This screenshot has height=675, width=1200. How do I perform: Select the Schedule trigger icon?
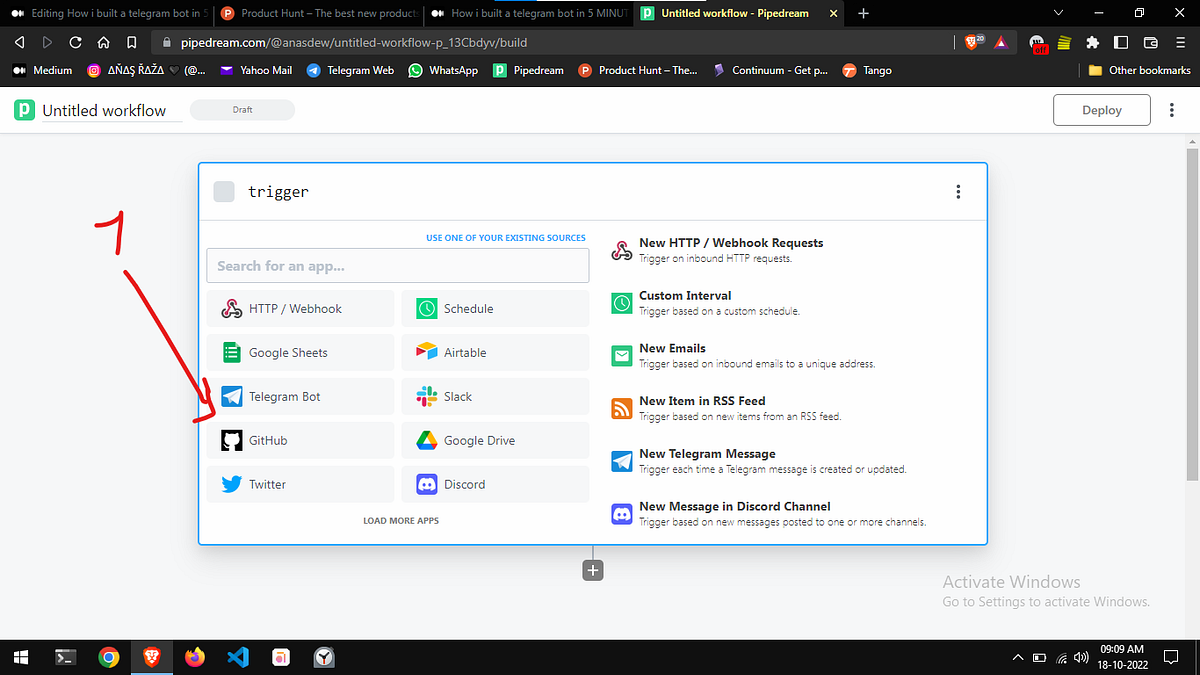click(x=427, y=308)
